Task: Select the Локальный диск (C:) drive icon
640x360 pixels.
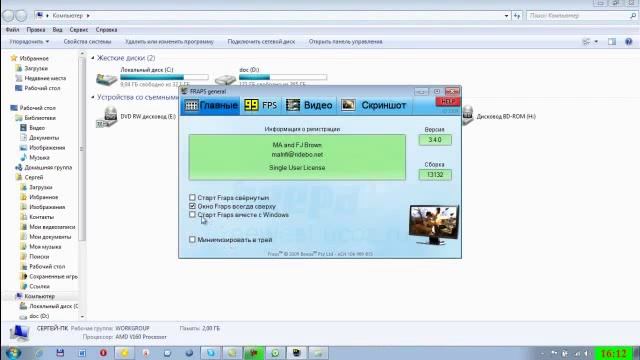Action: click(x=107, y=78)
